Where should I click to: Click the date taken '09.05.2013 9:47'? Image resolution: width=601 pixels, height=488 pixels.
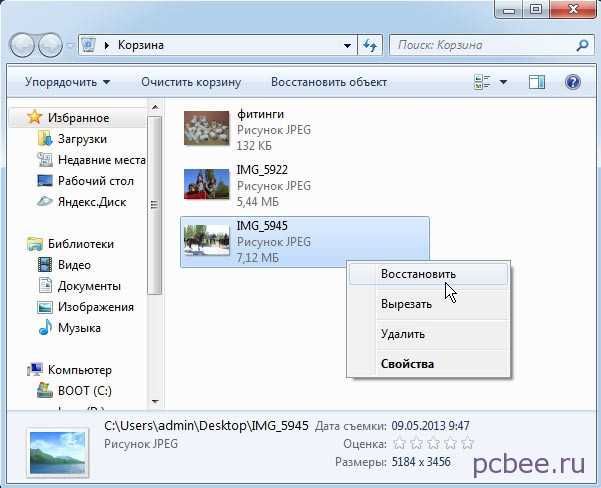(x=430, y=426)
